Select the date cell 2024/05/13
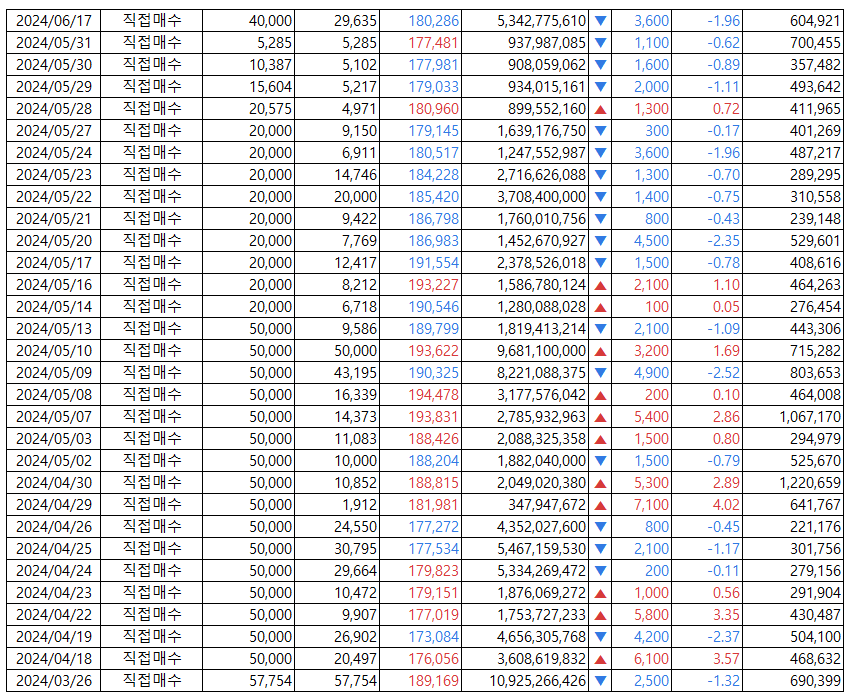The height and width of the screenshot is (698, 861). pyautogui.click(x=54, y=328)
